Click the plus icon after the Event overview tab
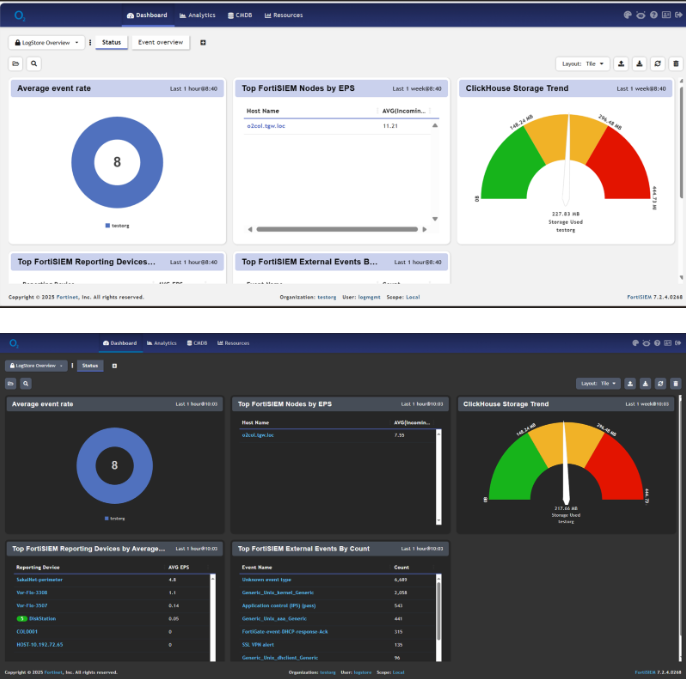This screenshot has height=679, width=686. coord(203,42)
